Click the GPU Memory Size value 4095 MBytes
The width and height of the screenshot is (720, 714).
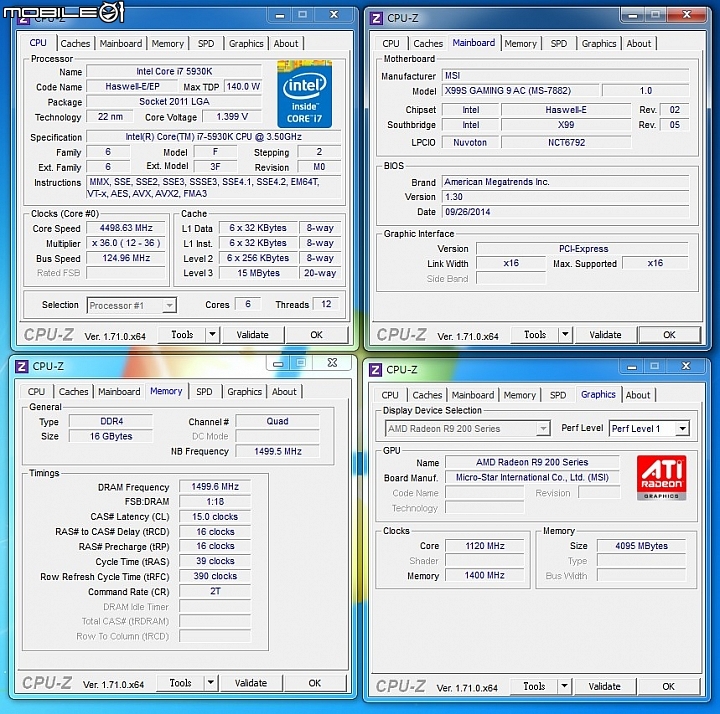[x=641, y=545]
